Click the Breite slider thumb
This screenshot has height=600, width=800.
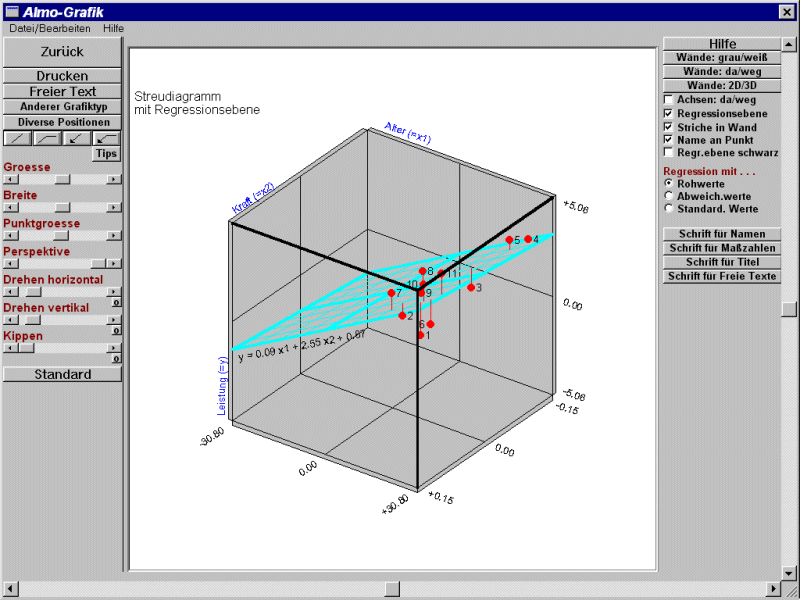tap(62, 207)
